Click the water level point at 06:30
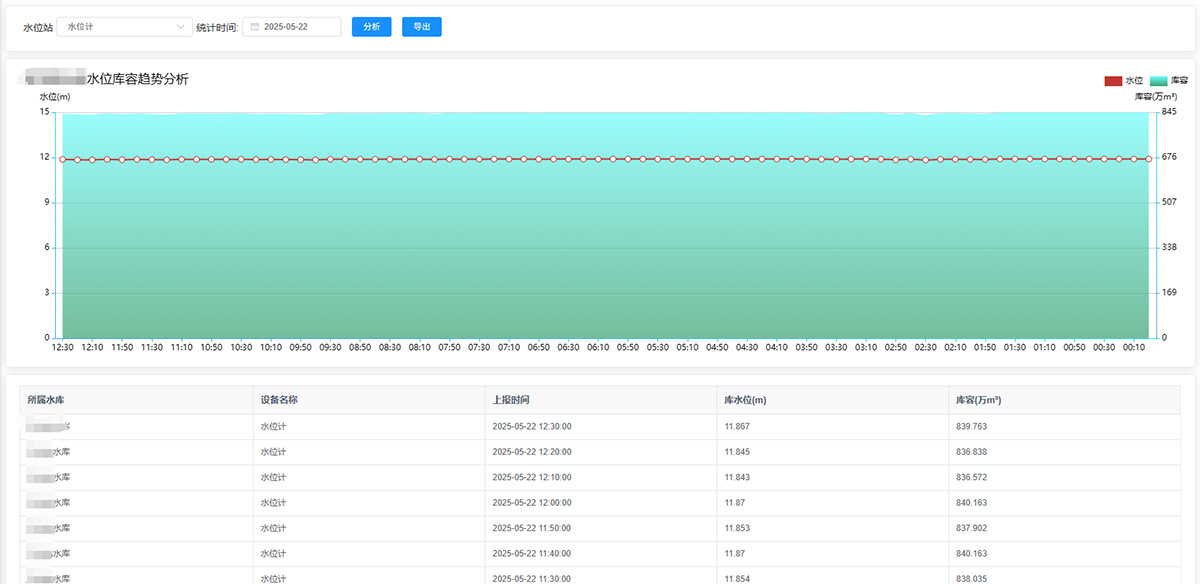 (x=568, y=159)
